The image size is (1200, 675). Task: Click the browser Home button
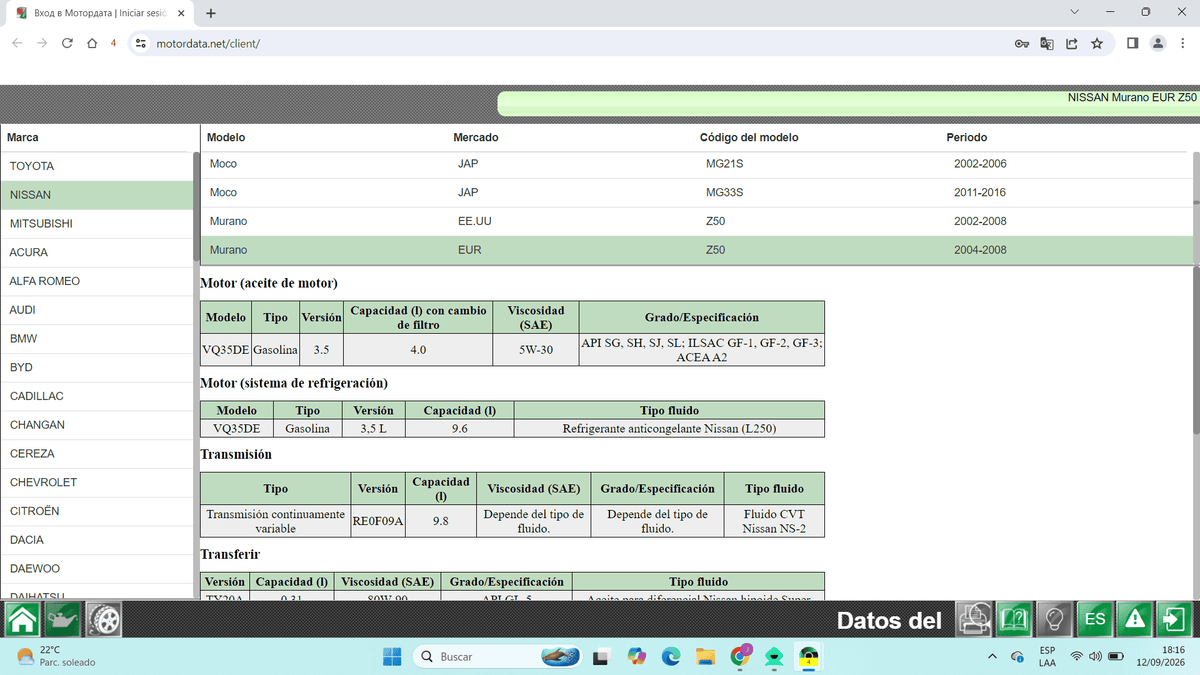point(92,43)
